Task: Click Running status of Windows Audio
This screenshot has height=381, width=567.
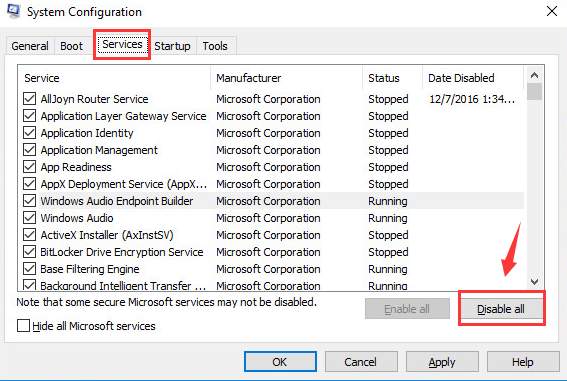Action: click(388, 218)
